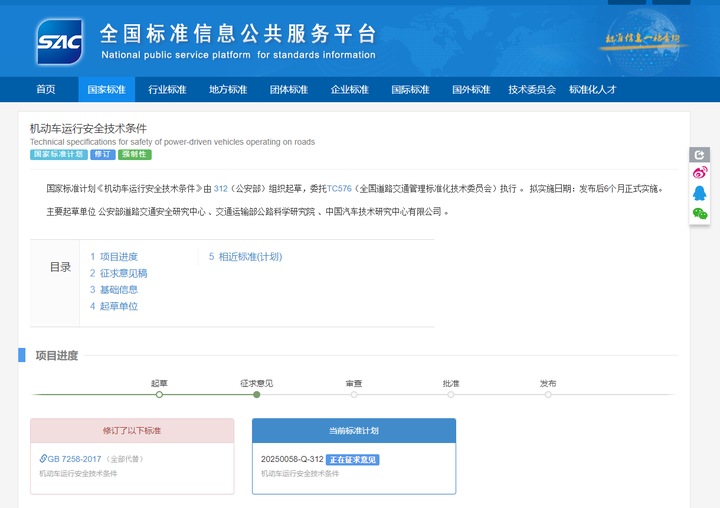Jump to contents item 1 项目进度
The width and height of the screenshot is (720, 508).
(x=114, y=257)
